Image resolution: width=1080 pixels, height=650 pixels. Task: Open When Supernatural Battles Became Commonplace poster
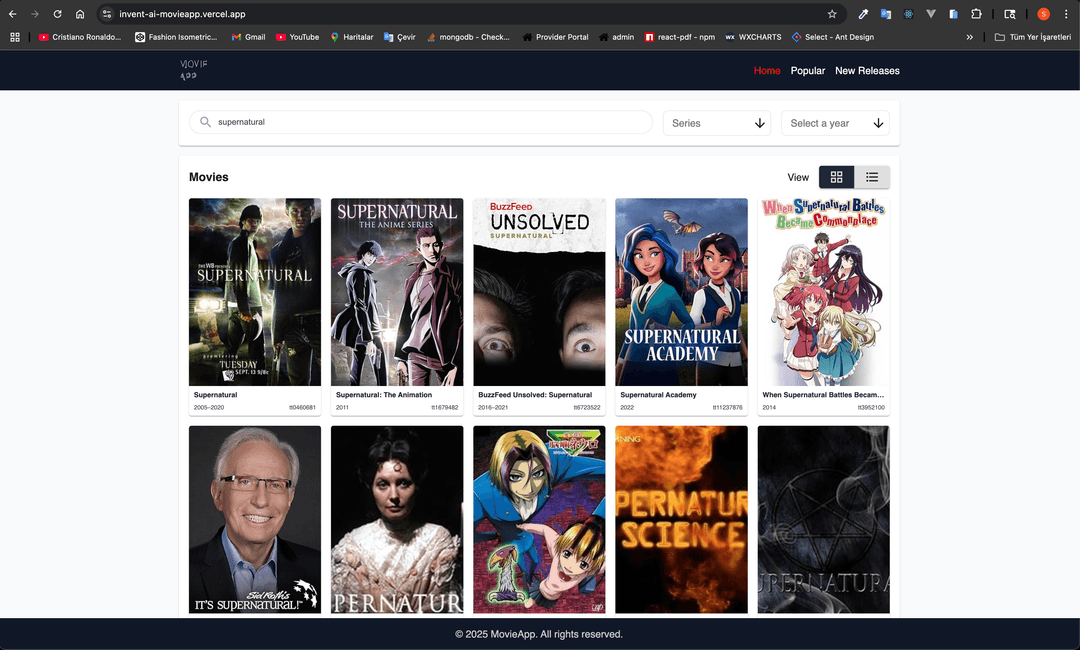coord(823,292)
